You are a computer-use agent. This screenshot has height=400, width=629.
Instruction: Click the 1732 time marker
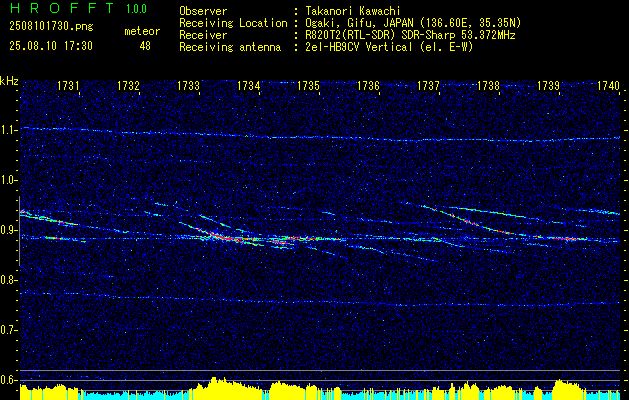pyautogui.click(x=128, y=85)
